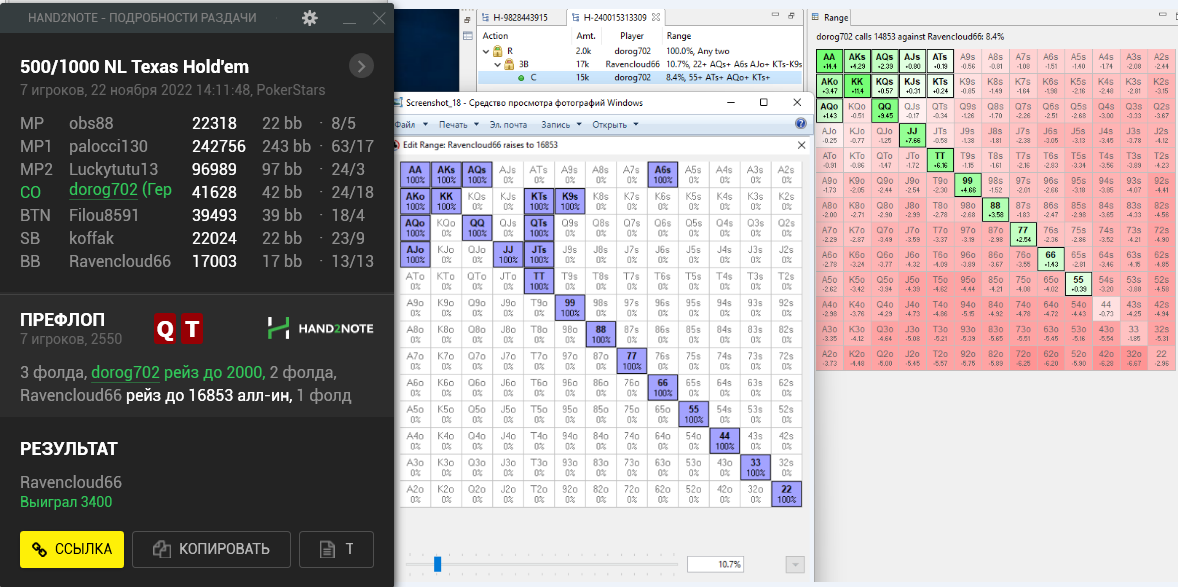This screenshot has width=1178, height=587.
Task: Click 100.0%, Any two range text
Action: pyautogui.click(x=697, y=50)
